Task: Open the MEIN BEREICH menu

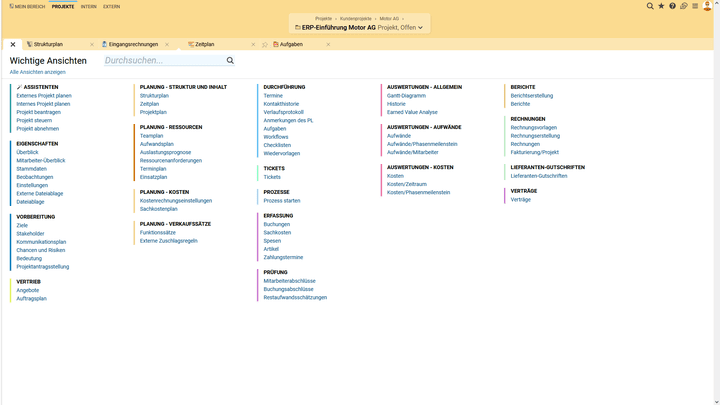Action: 27,6
